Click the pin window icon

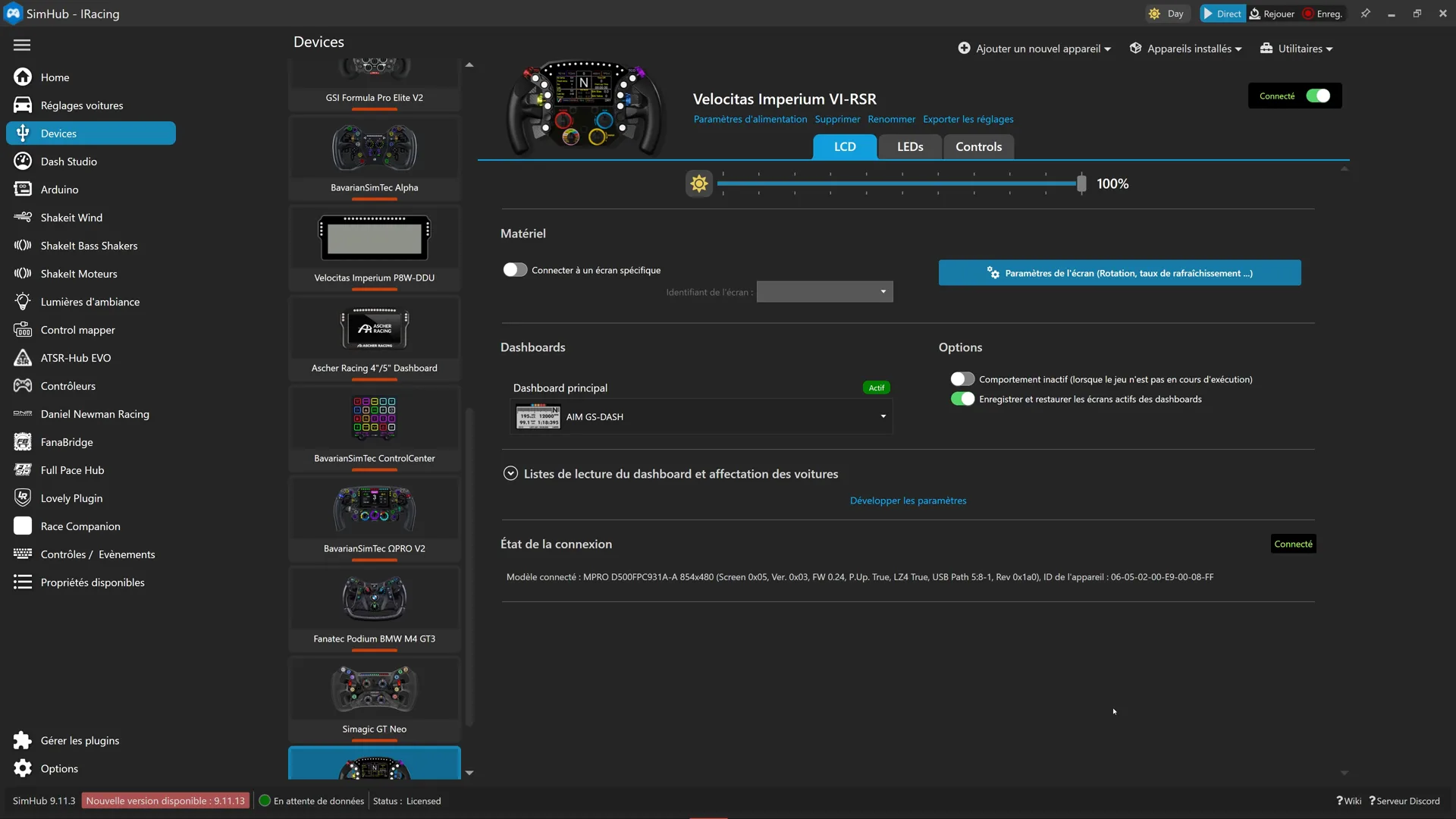(x=1366, y=14)
